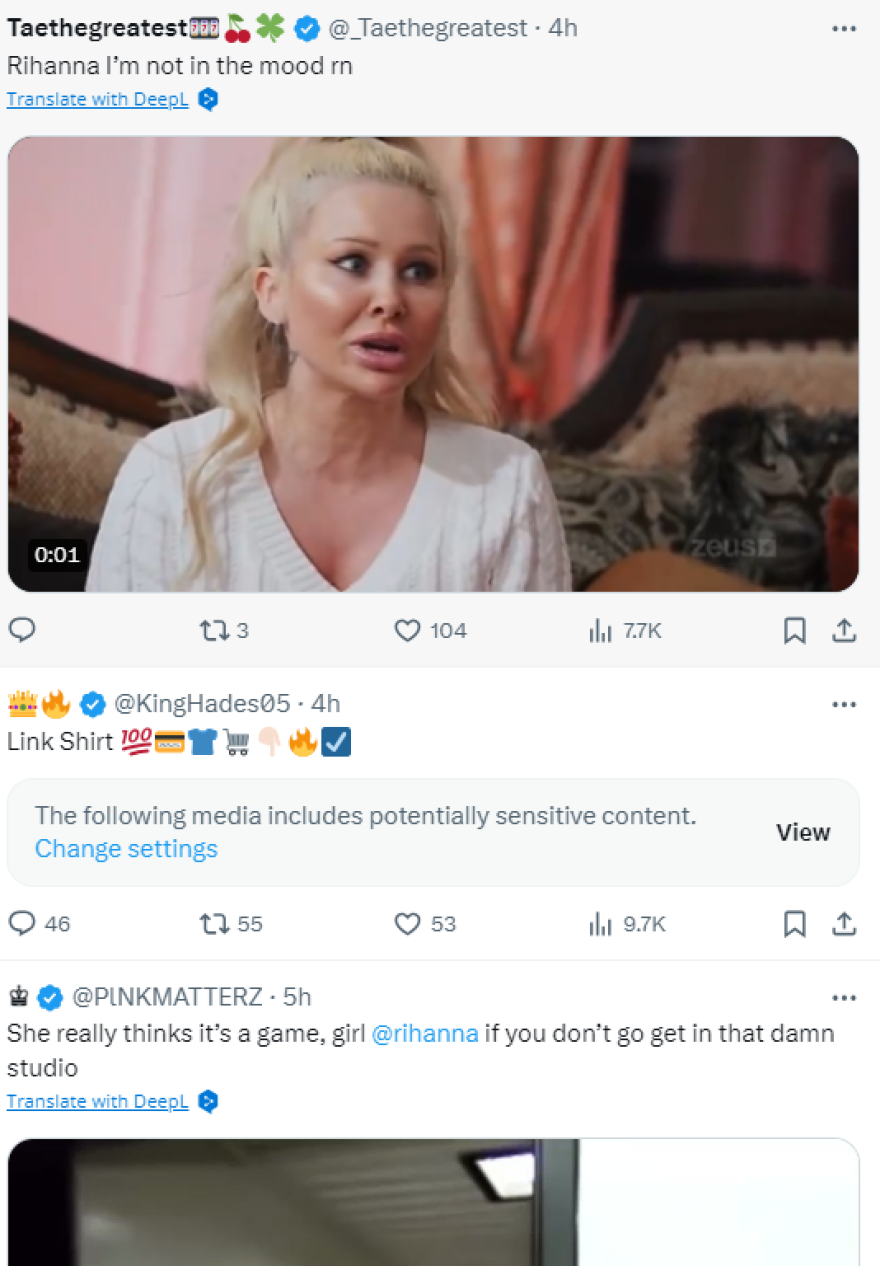Like the Taethegreatest tweet
Screen dimensions: 880x1266
(407, 630)
